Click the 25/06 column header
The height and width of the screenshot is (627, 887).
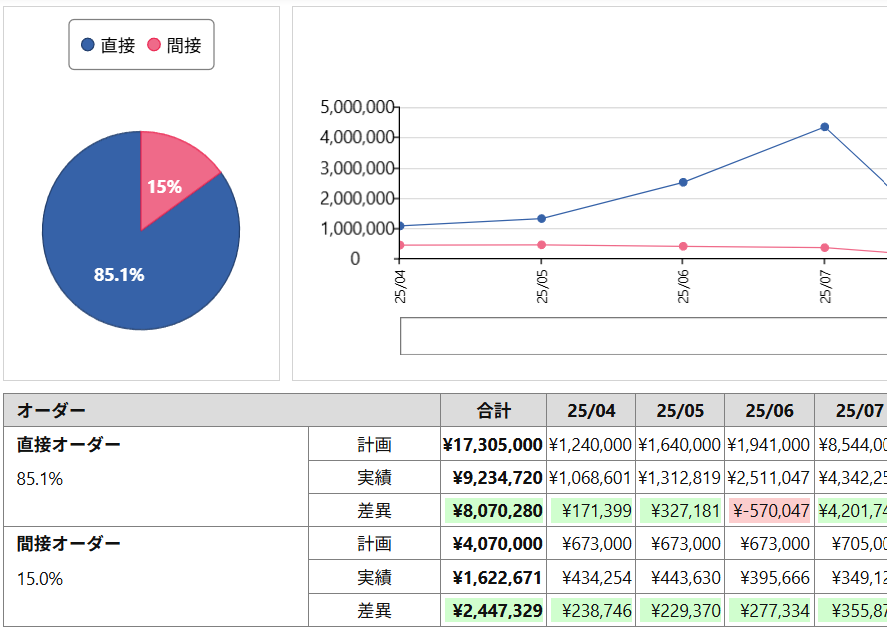point(769,411)
